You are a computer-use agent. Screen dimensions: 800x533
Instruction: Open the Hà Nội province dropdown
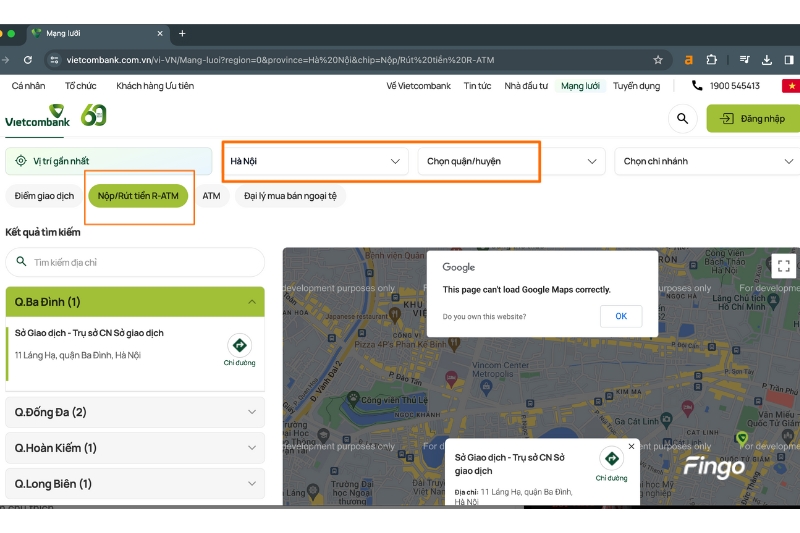[x=314, y=161]
